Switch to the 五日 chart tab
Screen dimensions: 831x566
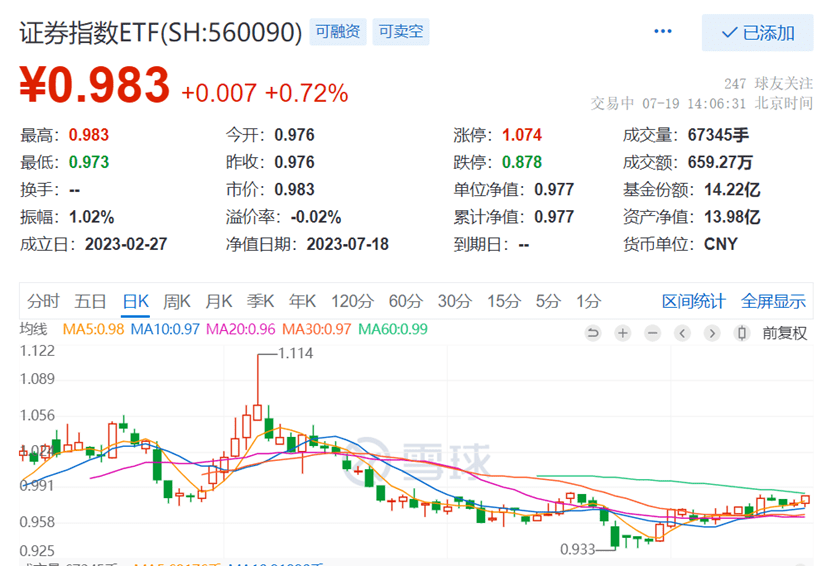point(90,301)
